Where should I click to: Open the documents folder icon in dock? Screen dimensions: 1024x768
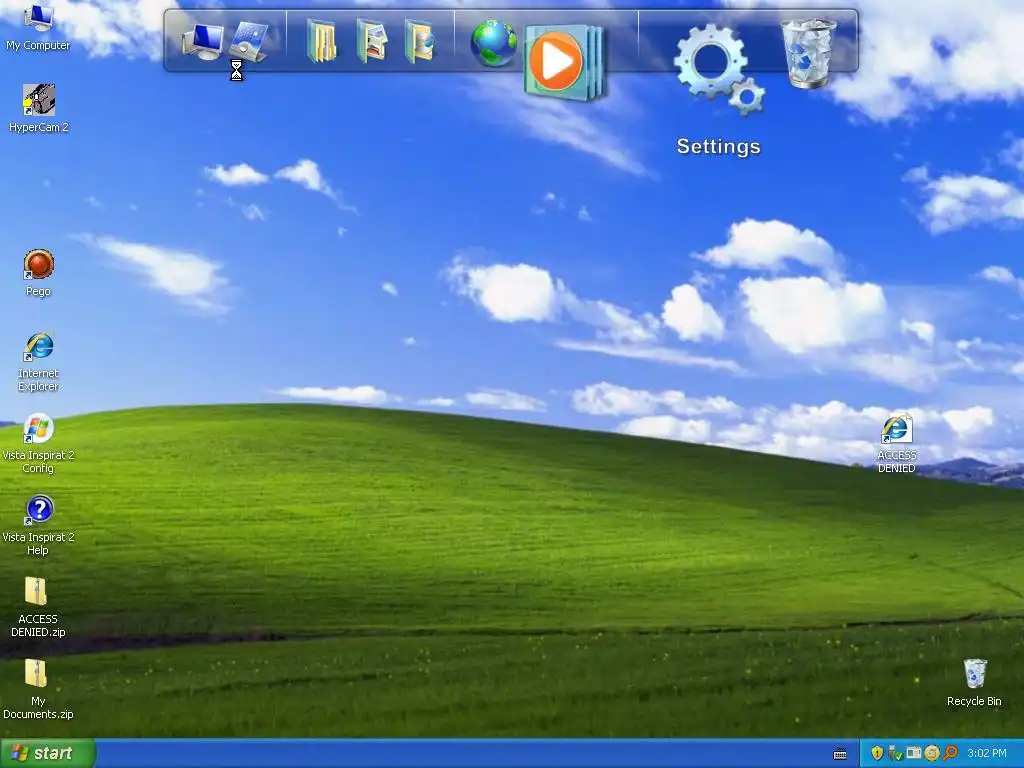click(x=321, y=42)
